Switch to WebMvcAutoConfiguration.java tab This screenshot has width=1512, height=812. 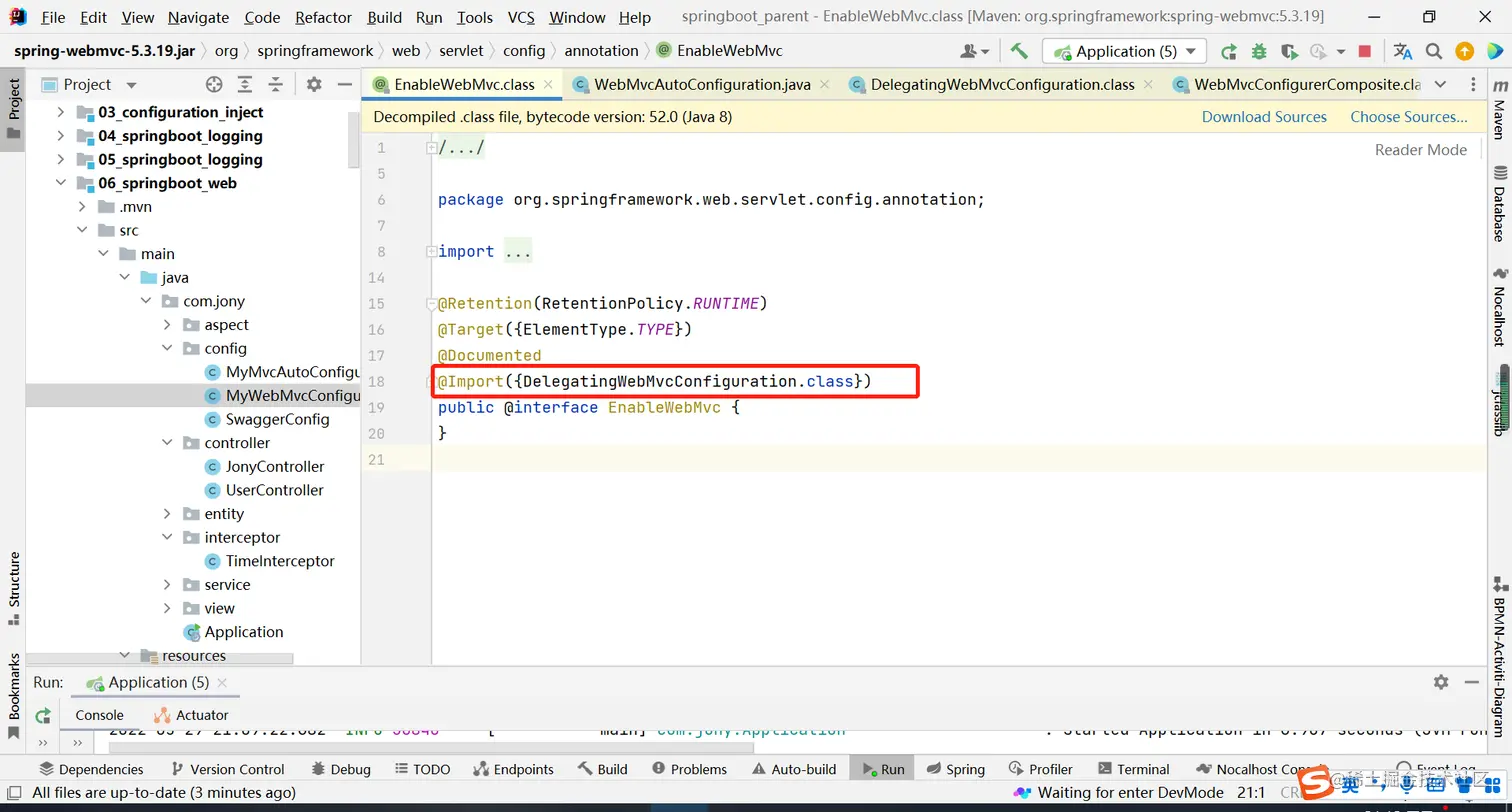[x=702, y=85]
